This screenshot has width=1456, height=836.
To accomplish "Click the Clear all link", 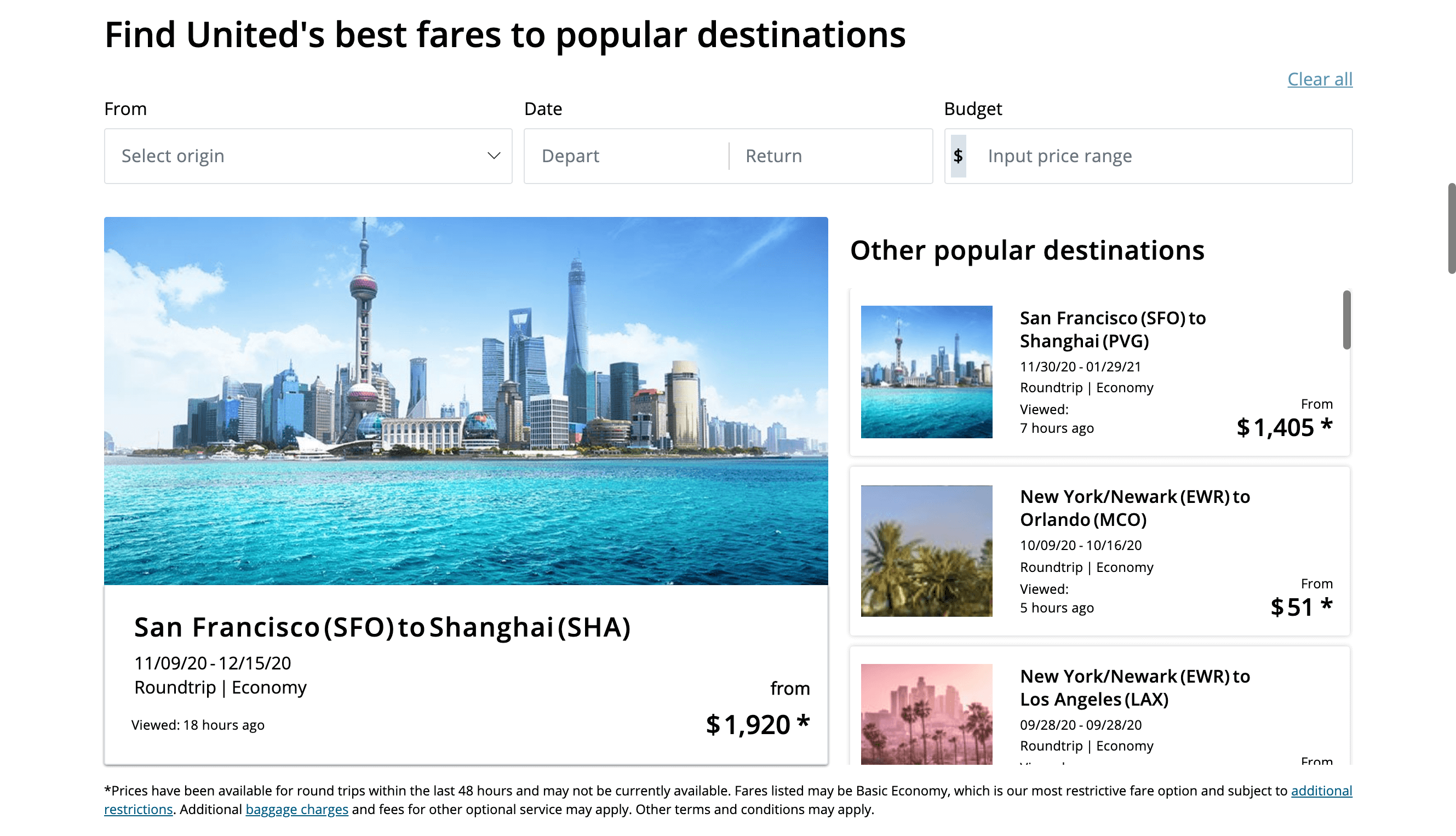I will pos(1320,79).
